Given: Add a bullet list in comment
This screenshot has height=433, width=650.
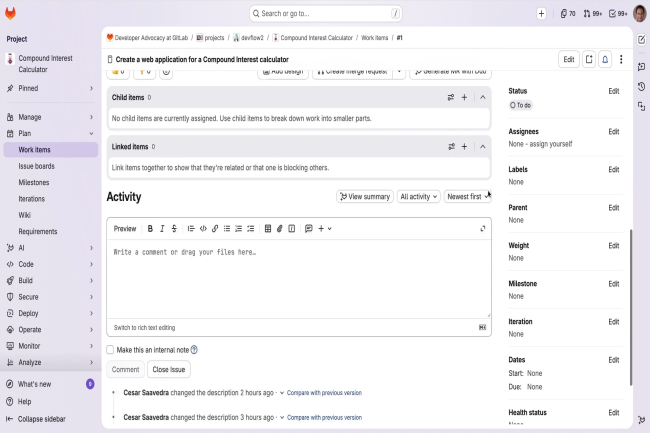Looking at the screenshot, I should point(227,229).
